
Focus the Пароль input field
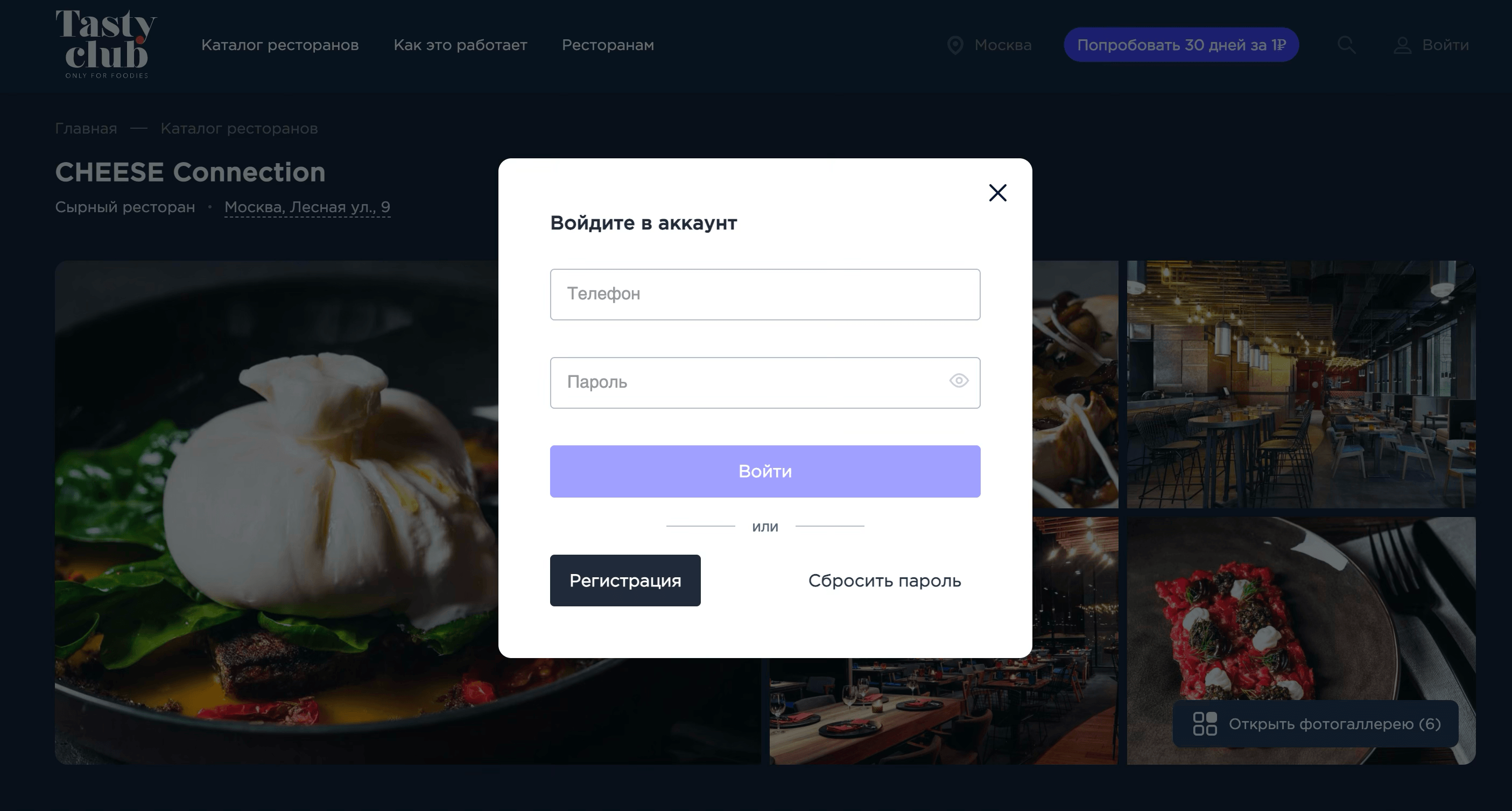[x=765, y=382]
